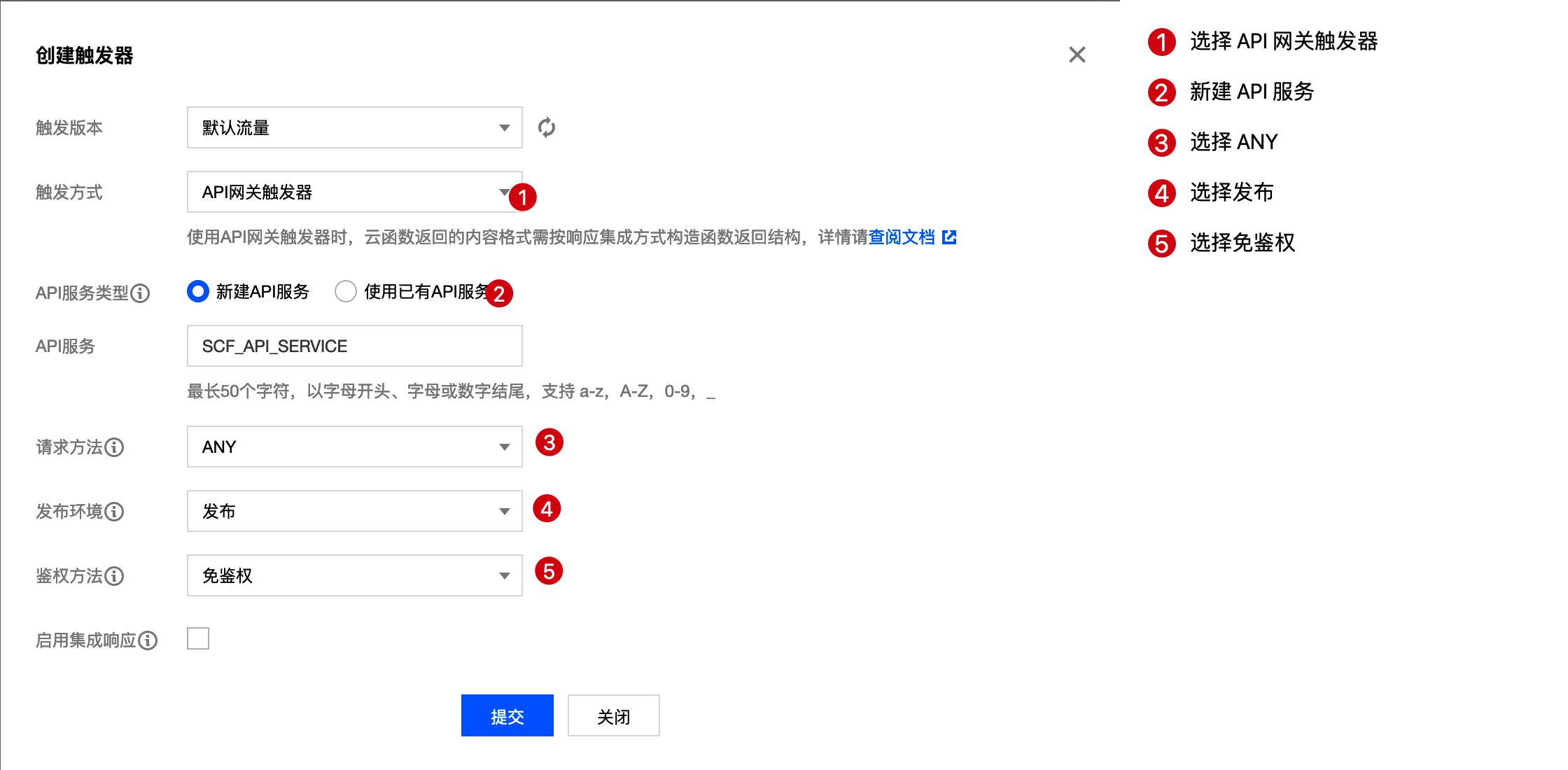Click legend text 选择 API 网关触发器

point(1284,41)
